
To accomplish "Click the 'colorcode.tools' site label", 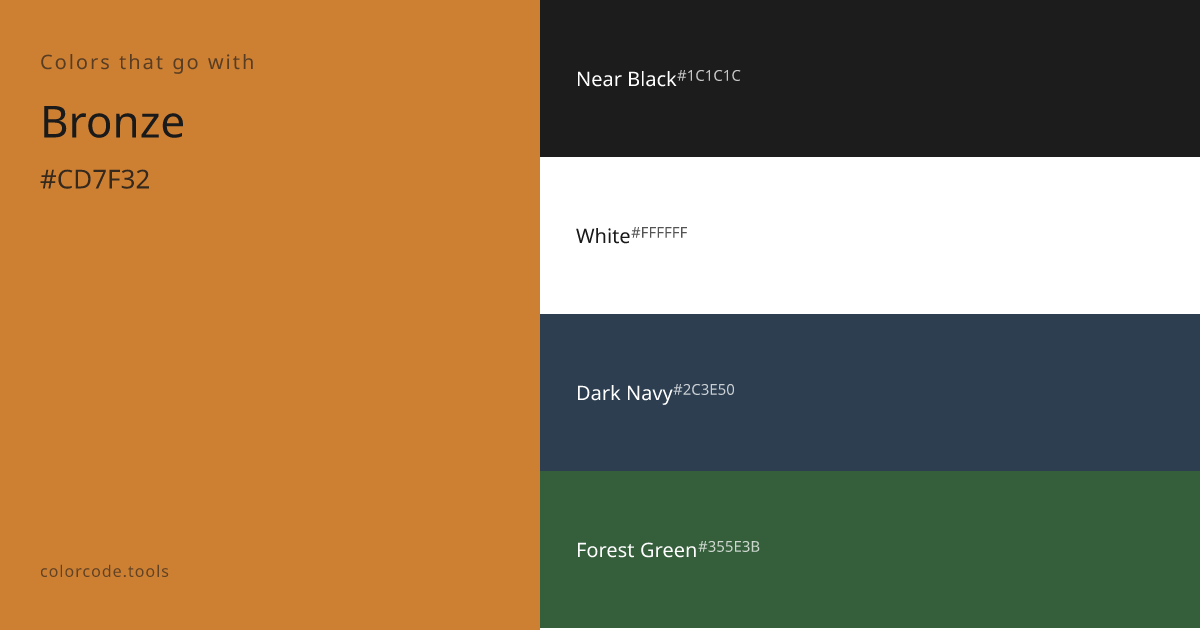I will 105,572.
